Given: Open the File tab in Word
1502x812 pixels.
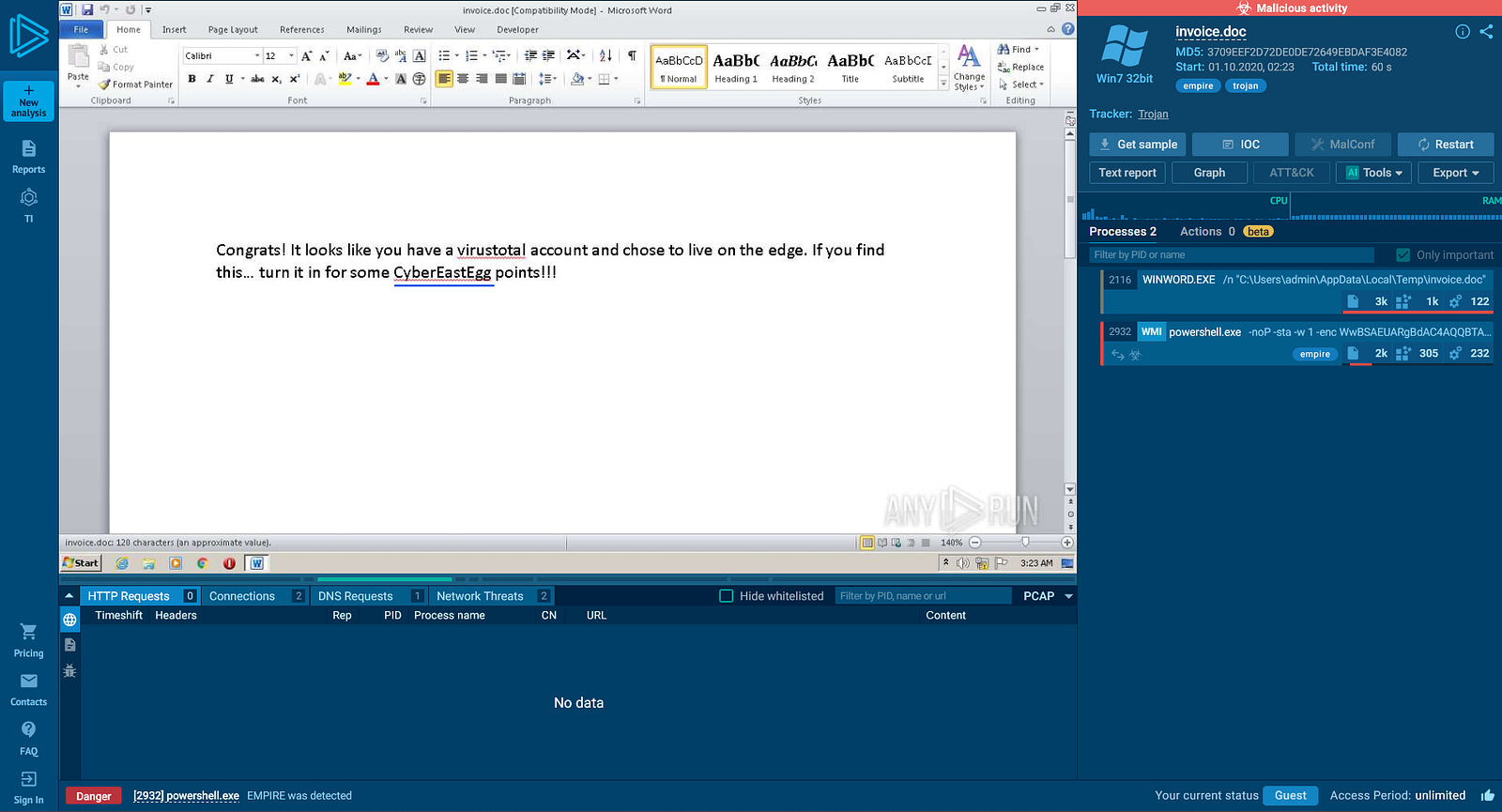Looking at the screenshot, I should [82, 29].
